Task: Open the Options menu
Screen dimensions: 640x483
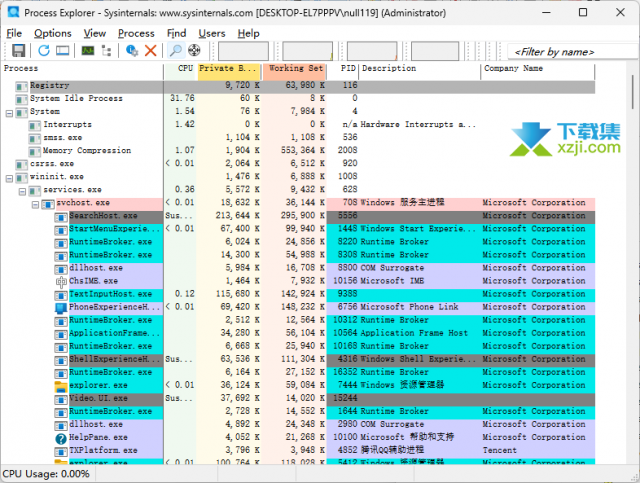Action: tap(52, 33)
